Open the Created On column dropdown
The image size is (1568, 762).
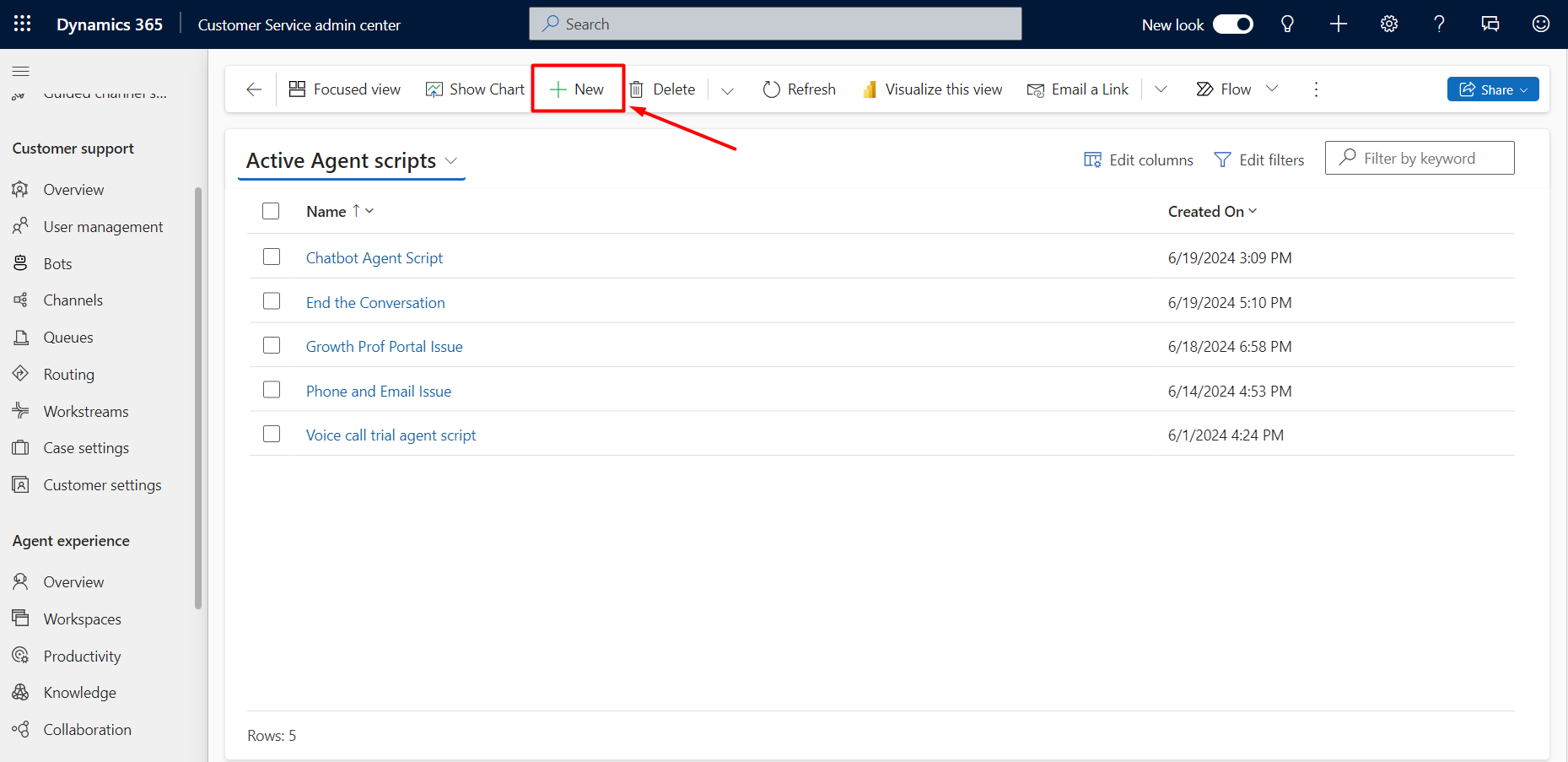tap(1253, 211)
